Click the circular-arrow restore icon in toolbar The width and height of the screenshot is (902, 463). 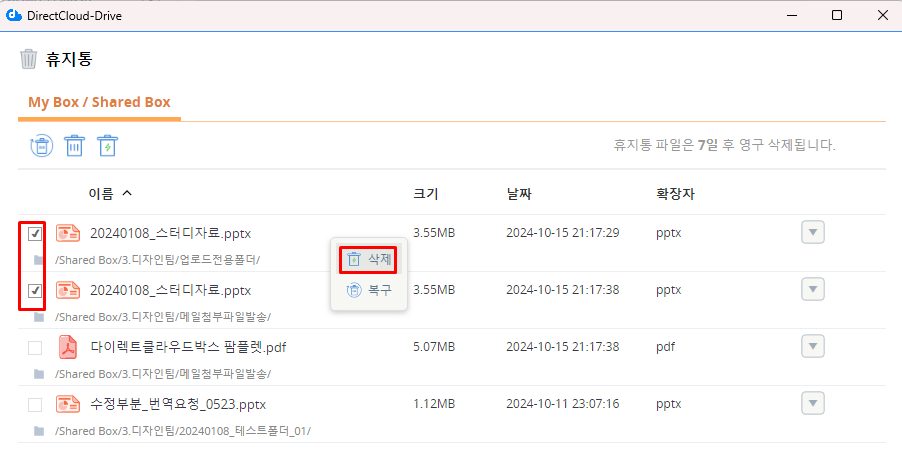point(40,146)
